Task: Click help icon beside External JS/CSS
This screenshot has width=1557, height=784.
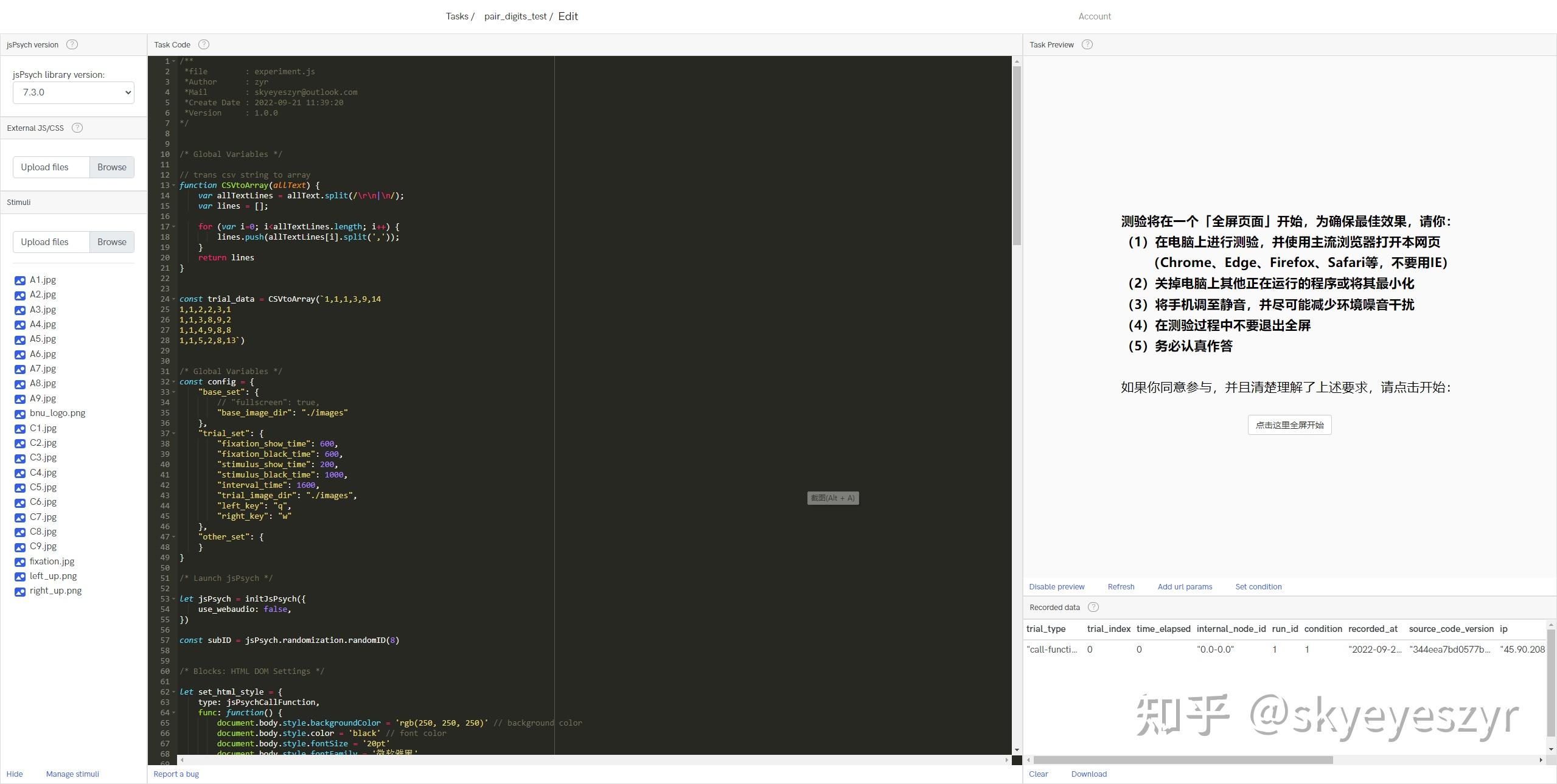Action: point(77,128)
